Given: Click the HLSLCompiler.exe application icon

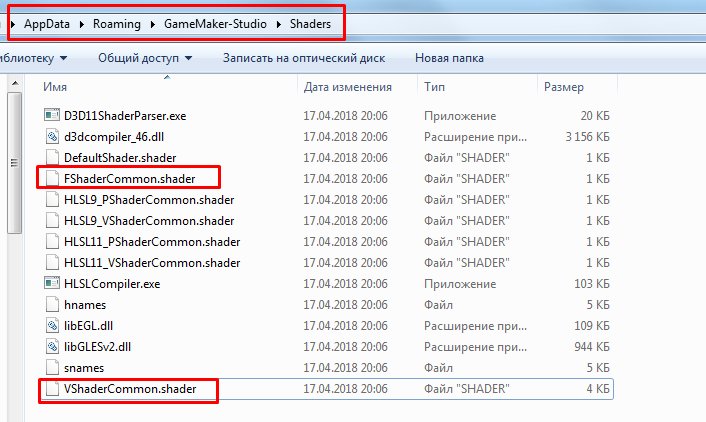Looking at the screenshot, I should point(52,283).
